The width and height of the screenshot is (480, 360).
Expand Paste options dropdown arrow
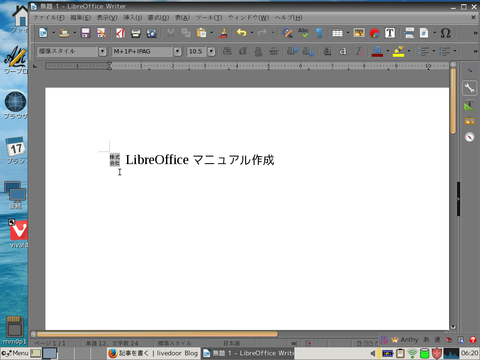tap(211, 33)
